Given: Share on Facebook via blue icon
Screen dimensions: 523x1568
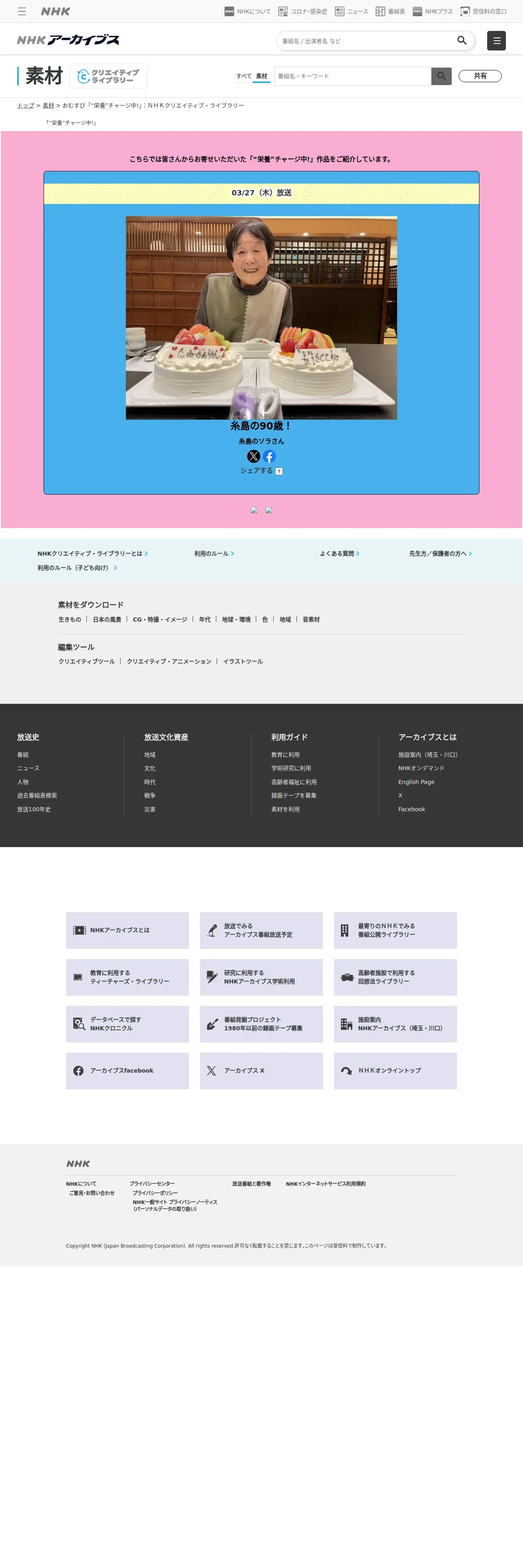Looking at the screenshot, I should [x=269, y=456].
